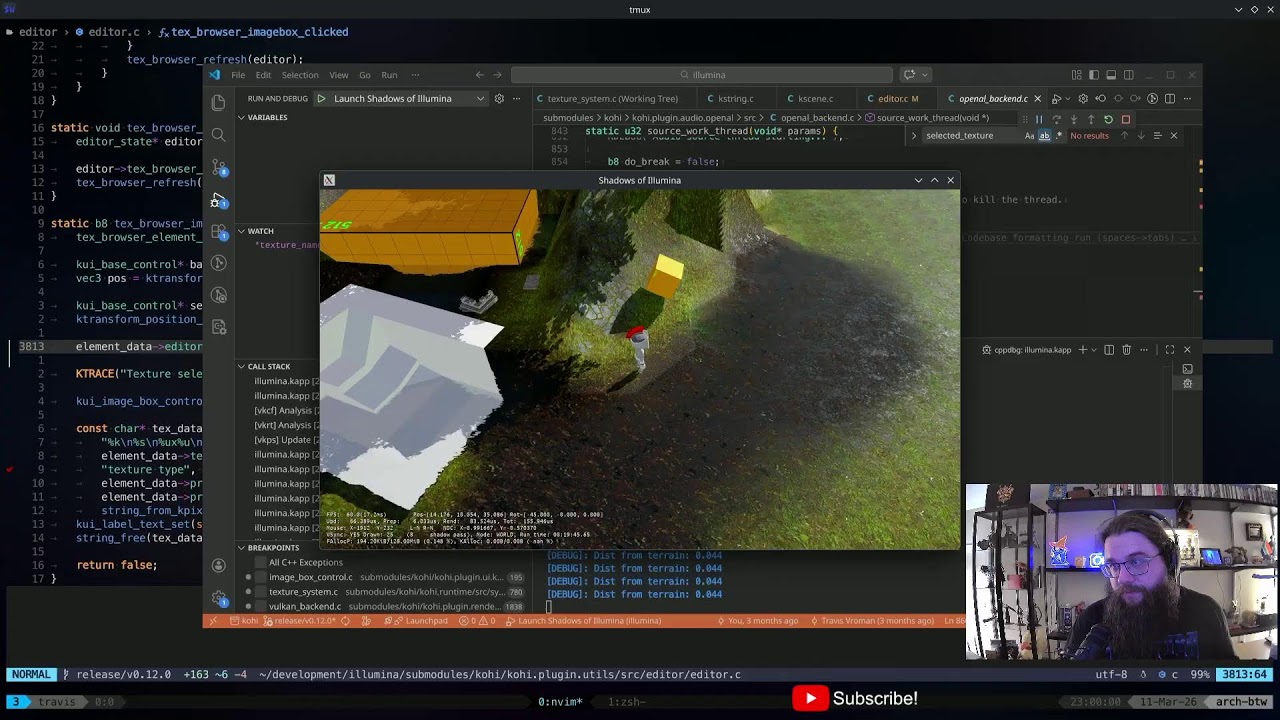
Task: Expand the Toggle Replace chevron in the find widget
Action: click(x=914, y=136)
